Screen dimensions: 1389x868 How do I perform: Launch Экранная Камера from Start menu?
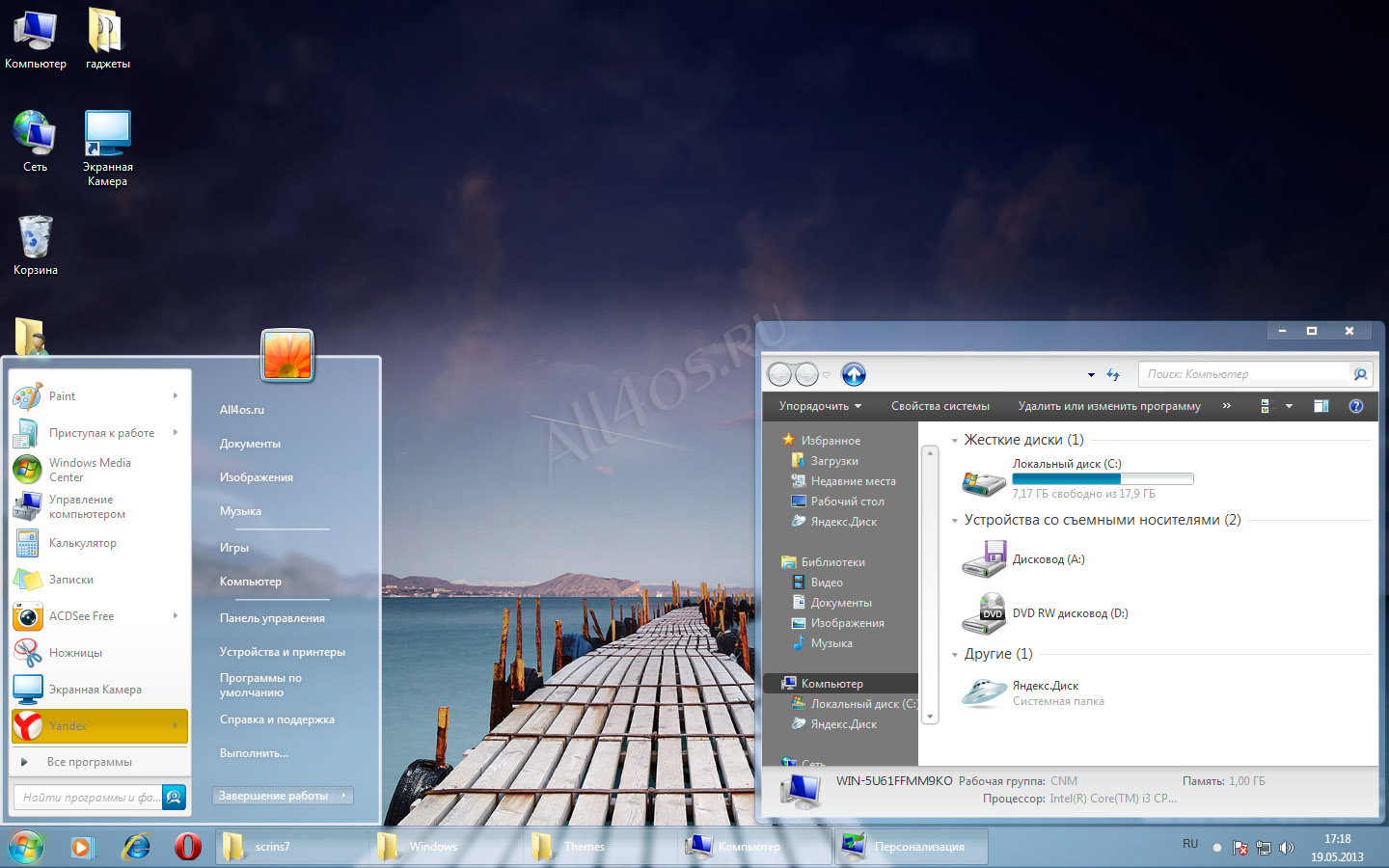pyautogui.click(x=99, y=690)
